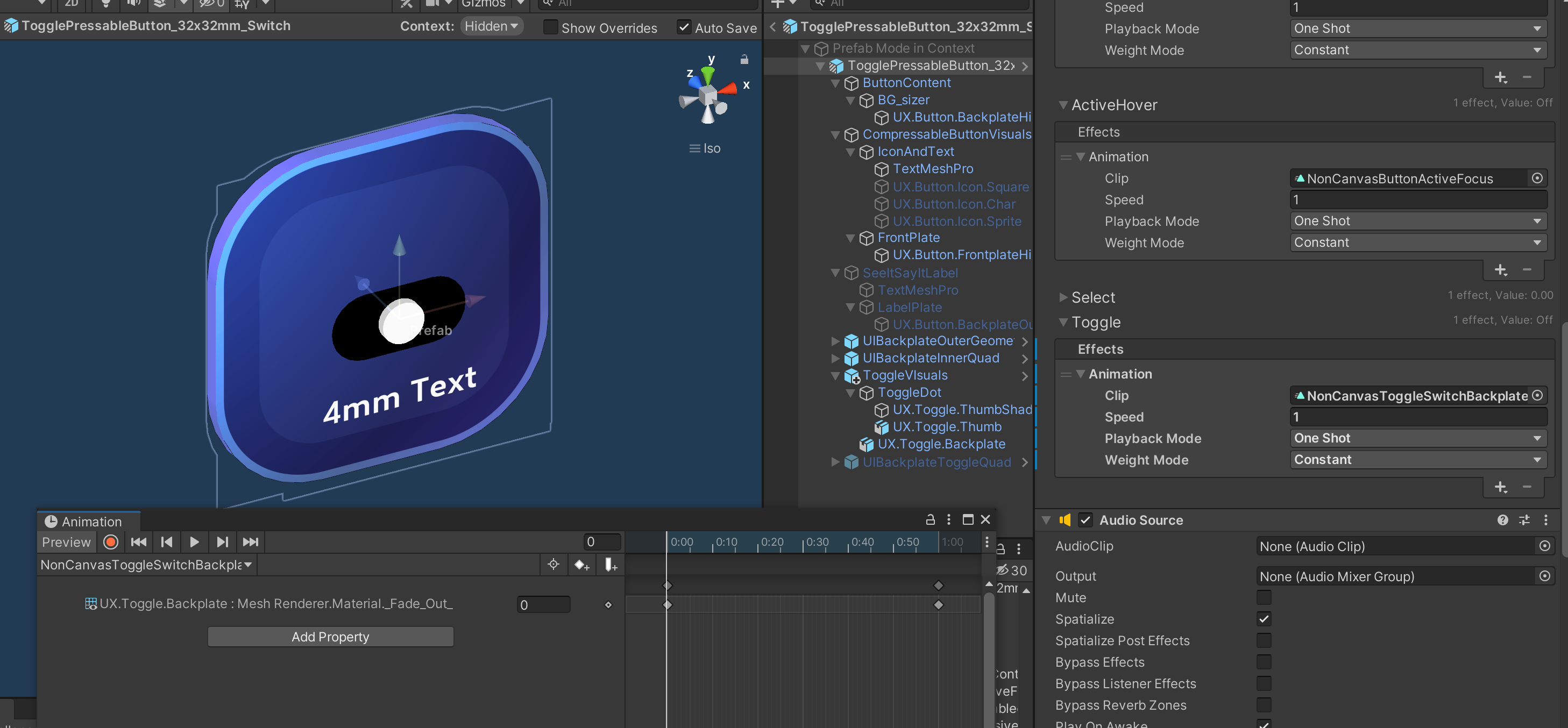This screenshot has width=1568, height=728.
Task: Play the animation clip
Action: point(194,542)
